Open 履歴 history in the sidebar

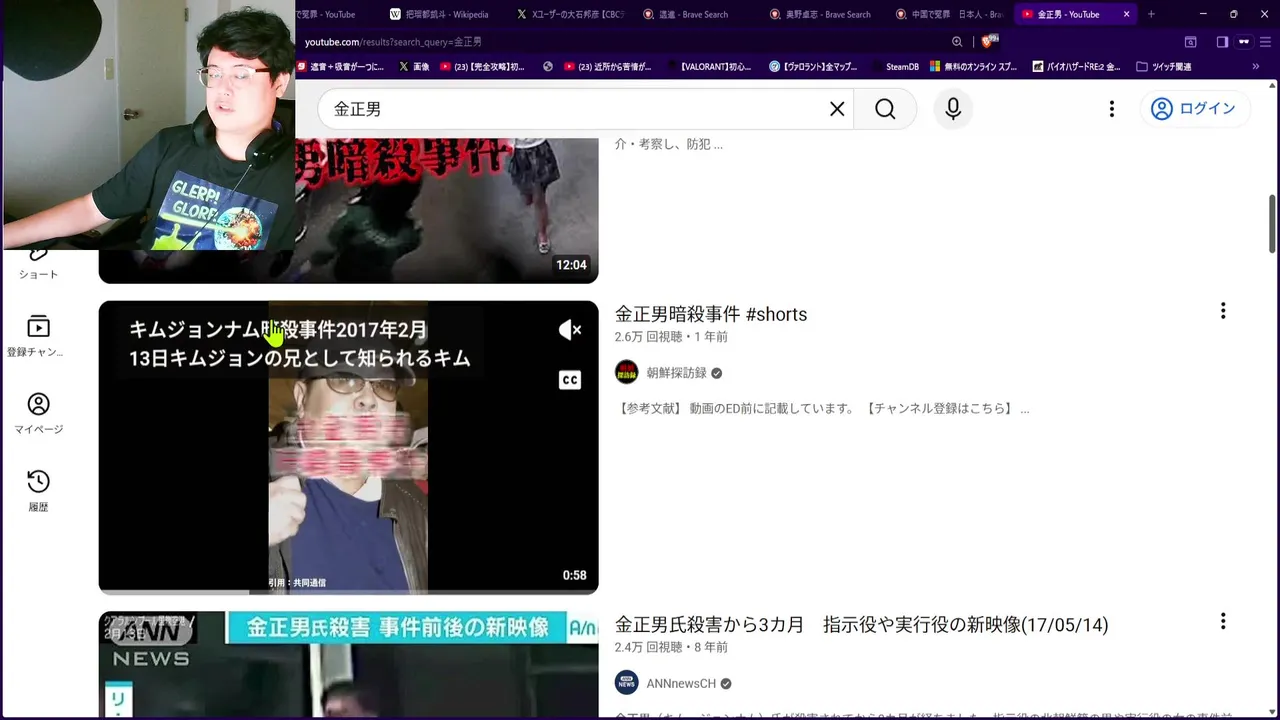pos(38,491)
